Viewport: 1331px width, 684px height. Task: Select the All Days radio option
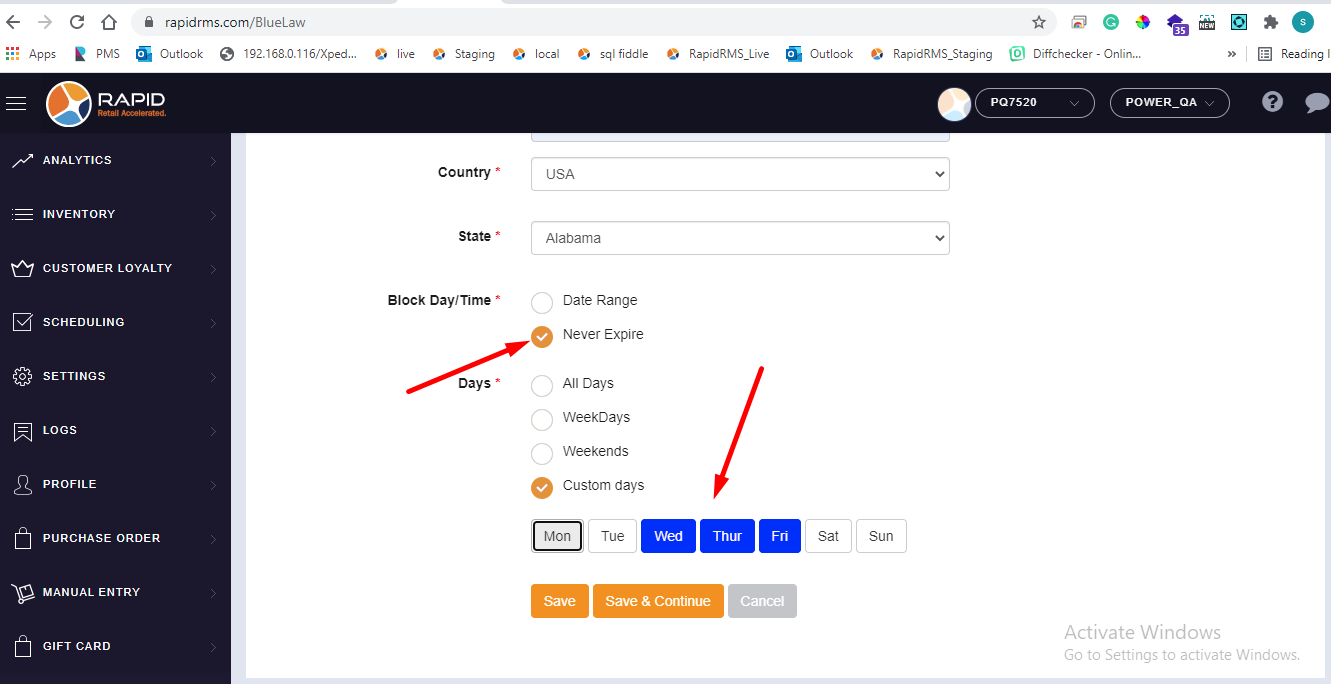point(542,385)
